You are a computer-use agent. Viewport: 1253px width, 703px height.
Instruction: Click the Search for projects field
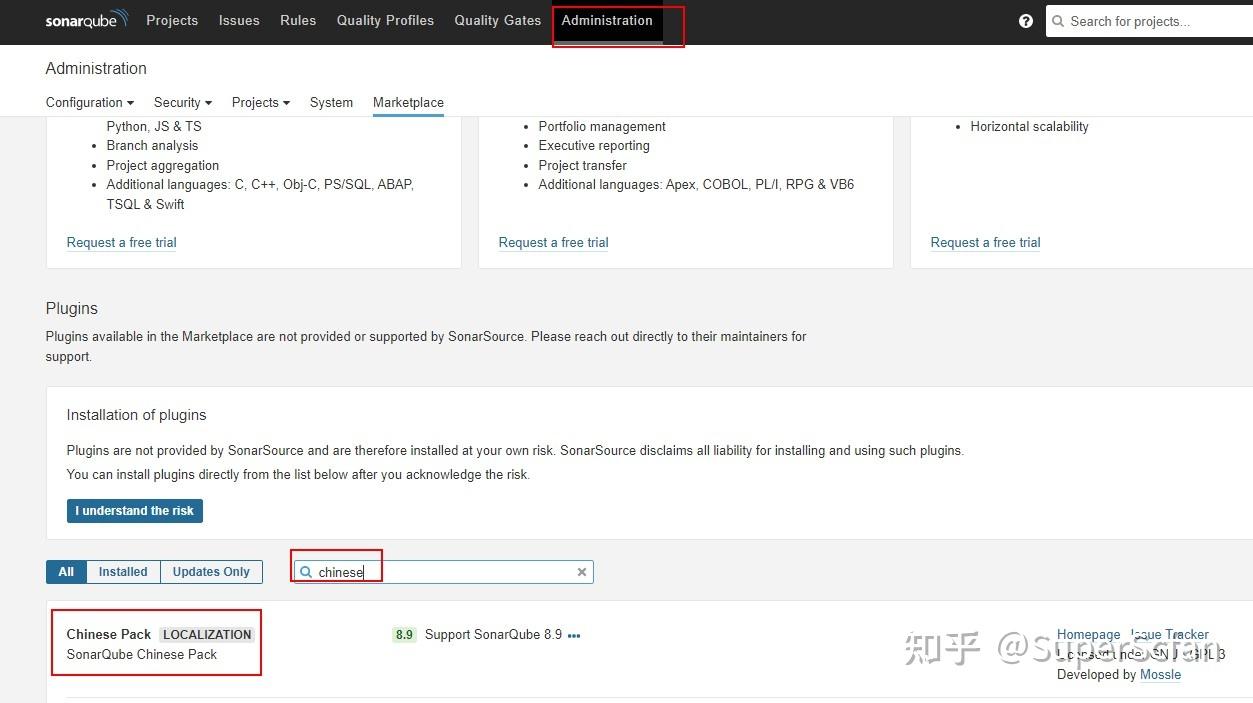coord(1149,21)
